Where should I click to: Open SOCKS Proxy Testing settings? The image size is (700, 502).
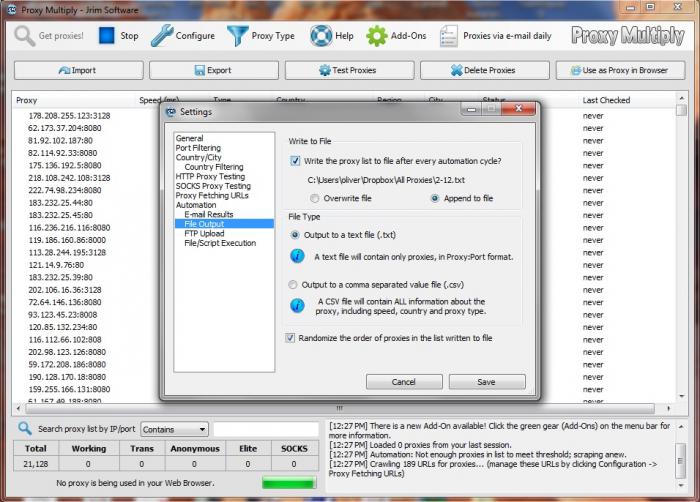[213, 186]
